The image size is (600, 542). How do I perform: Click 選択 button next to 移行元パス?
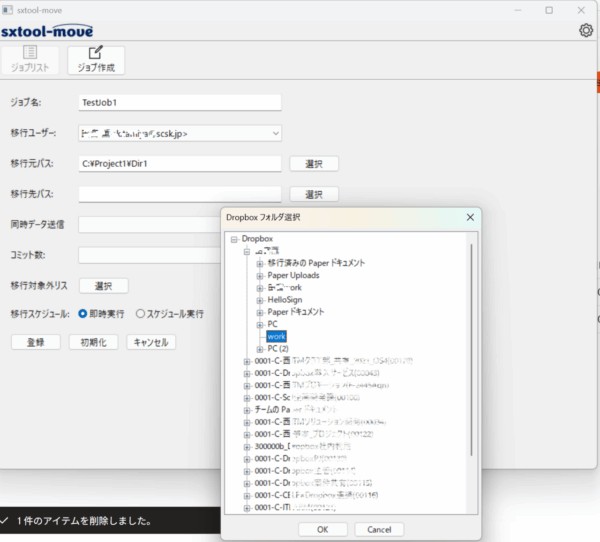[x=314, y=164]
